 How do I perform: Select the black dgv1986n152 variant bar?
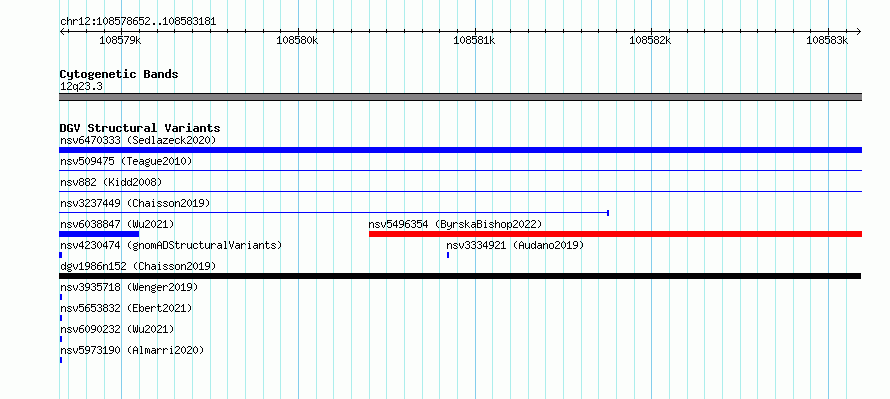coord(460,276)
